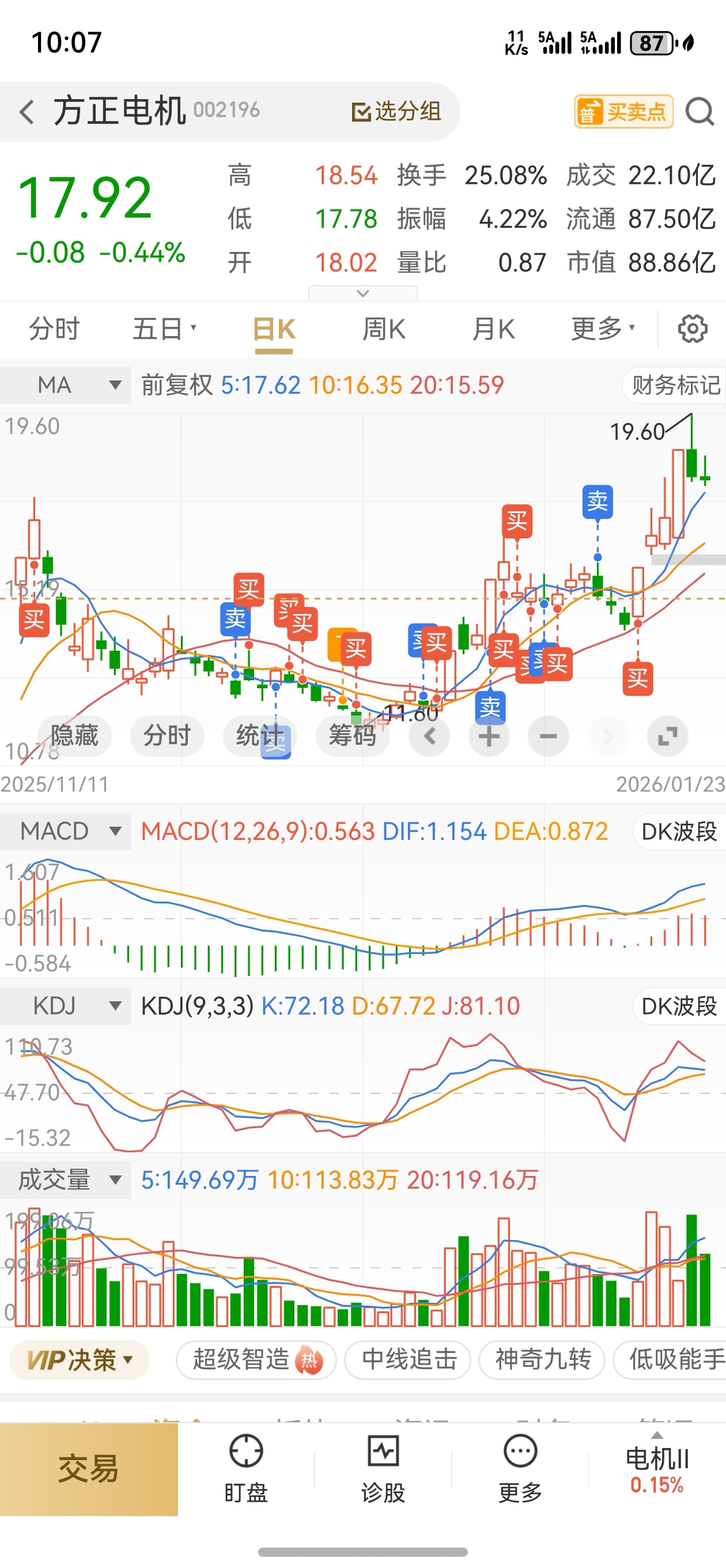
Task: Open the MA indicator dropdown
Action: click(66, 385)
